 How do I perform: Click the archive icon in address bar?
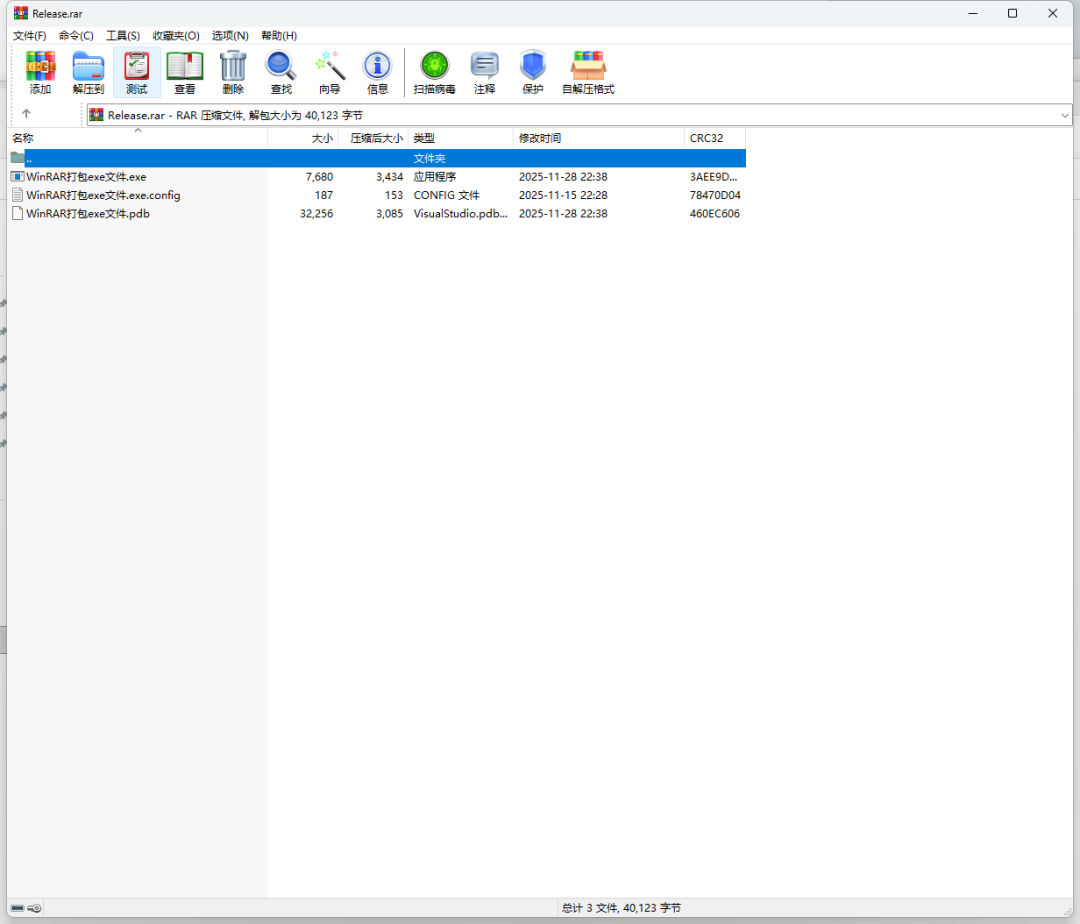pyautogui.click(x=96, y=115)
